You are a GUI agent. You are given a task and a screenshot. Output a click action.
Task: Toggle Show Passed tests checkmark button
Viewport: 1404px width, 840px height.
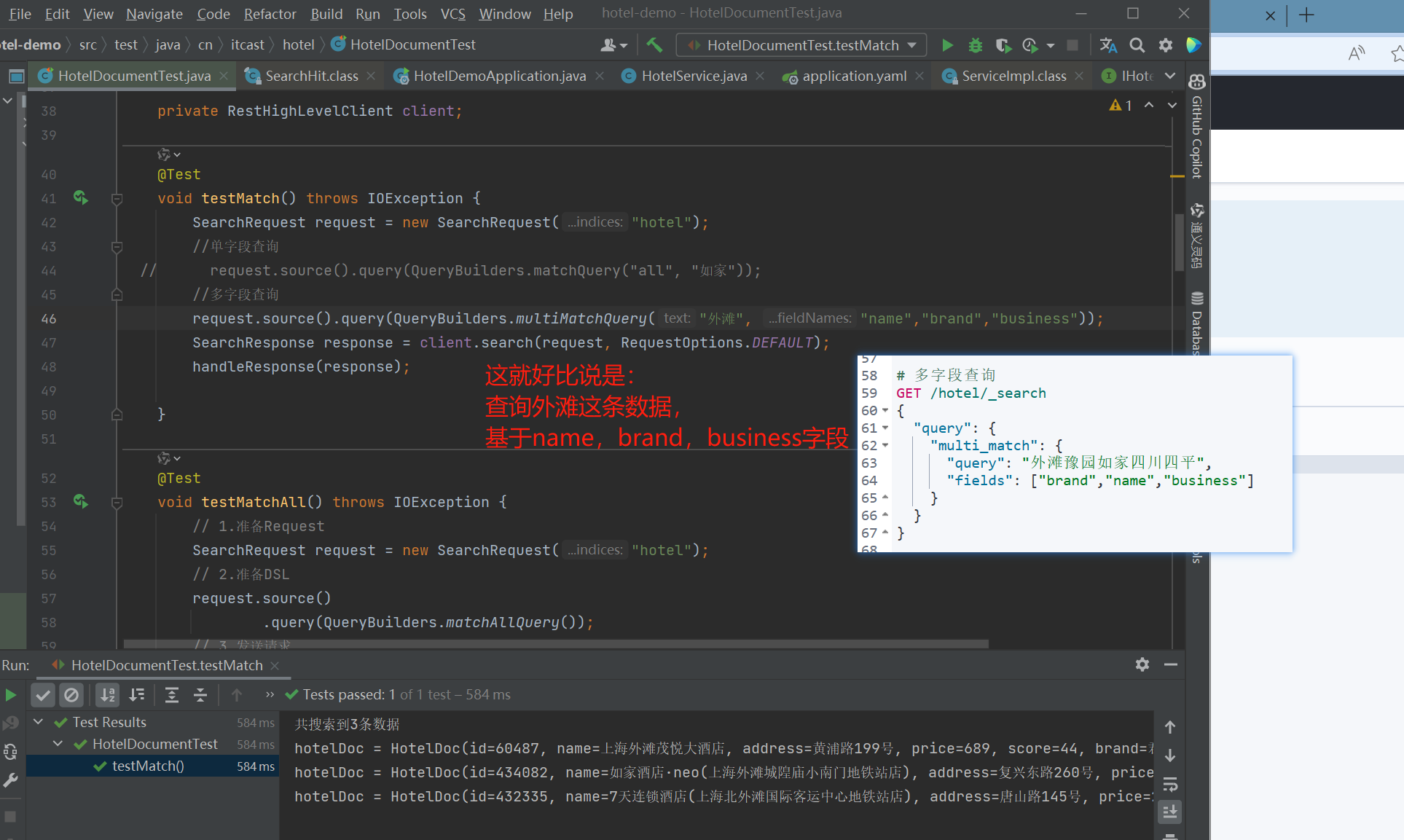click(x=43, y=695)
